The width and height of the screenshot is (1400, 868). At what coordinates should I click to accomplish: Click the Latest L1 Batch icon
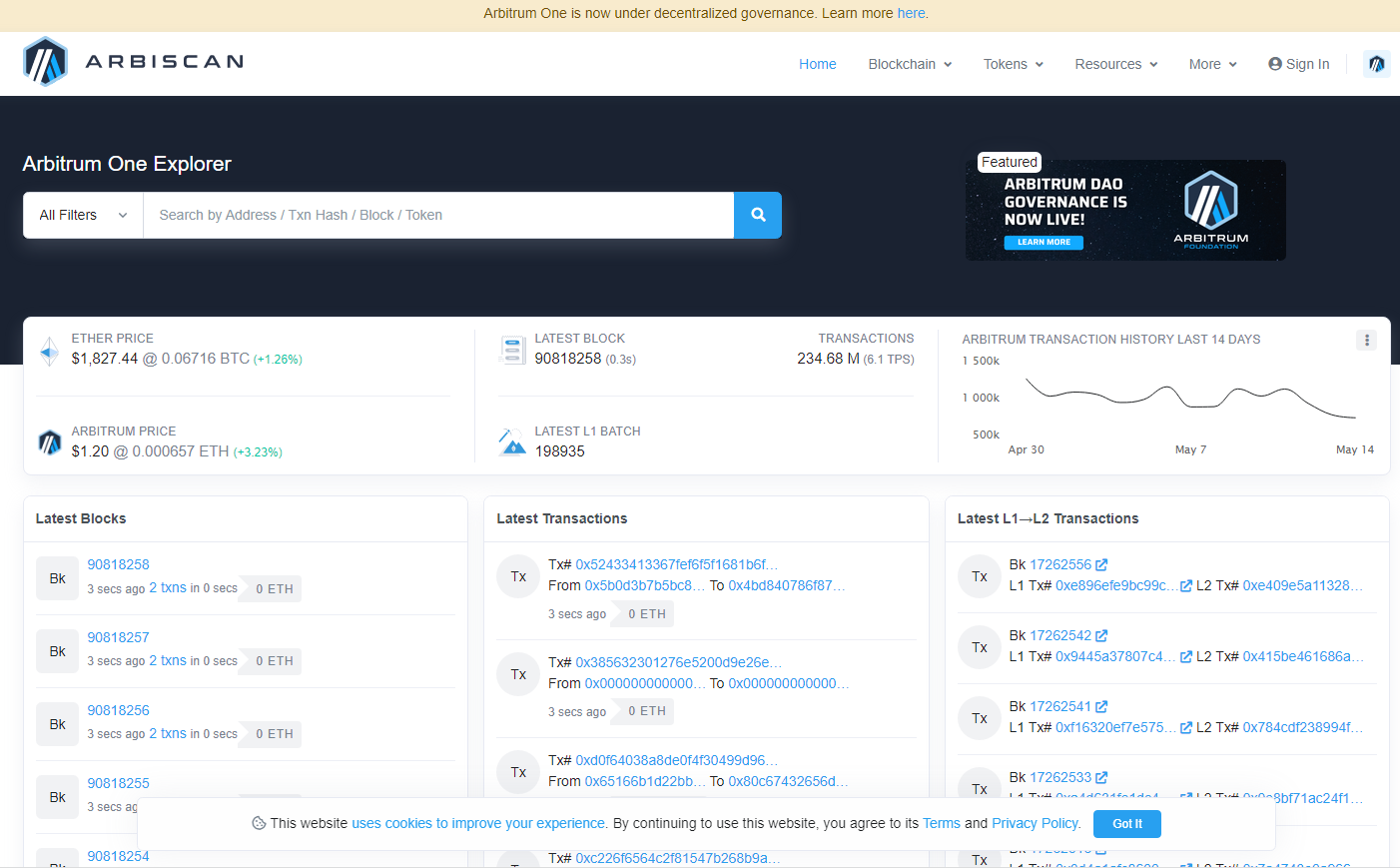(x=512, y=442)
